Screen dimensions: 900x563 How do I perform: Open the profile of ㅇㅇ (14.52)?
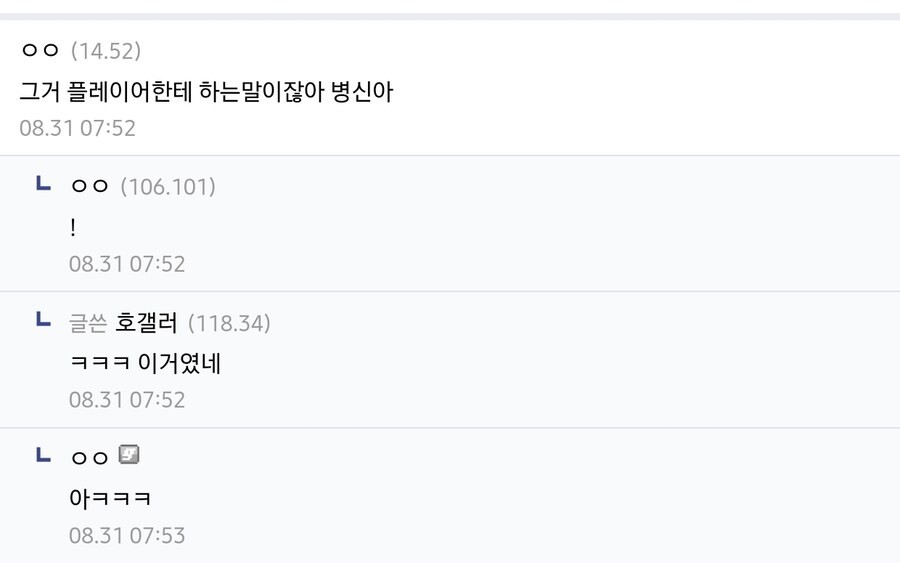pos(40,50)
